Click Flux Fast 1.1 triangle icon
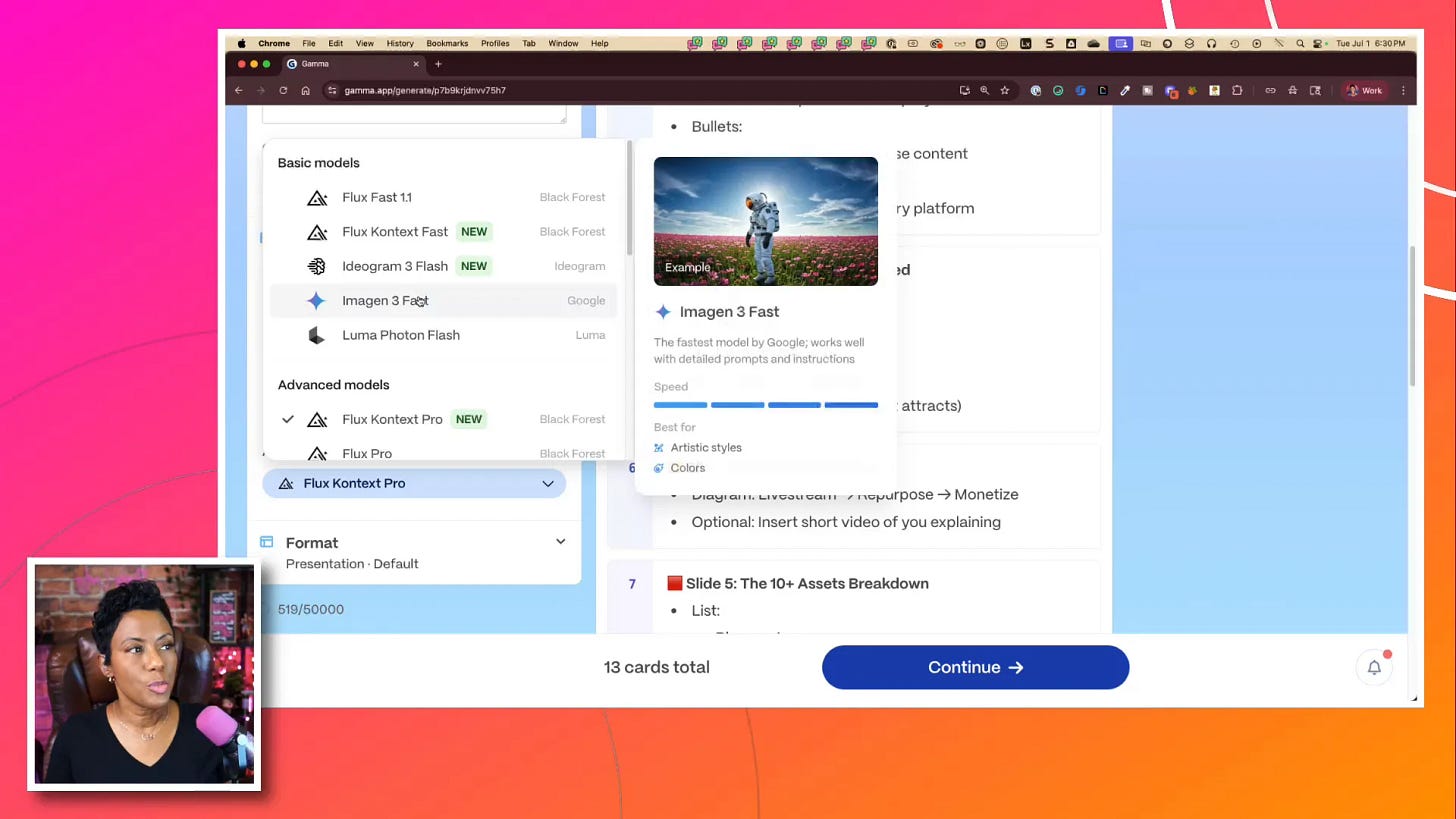 tap(317, 198)
